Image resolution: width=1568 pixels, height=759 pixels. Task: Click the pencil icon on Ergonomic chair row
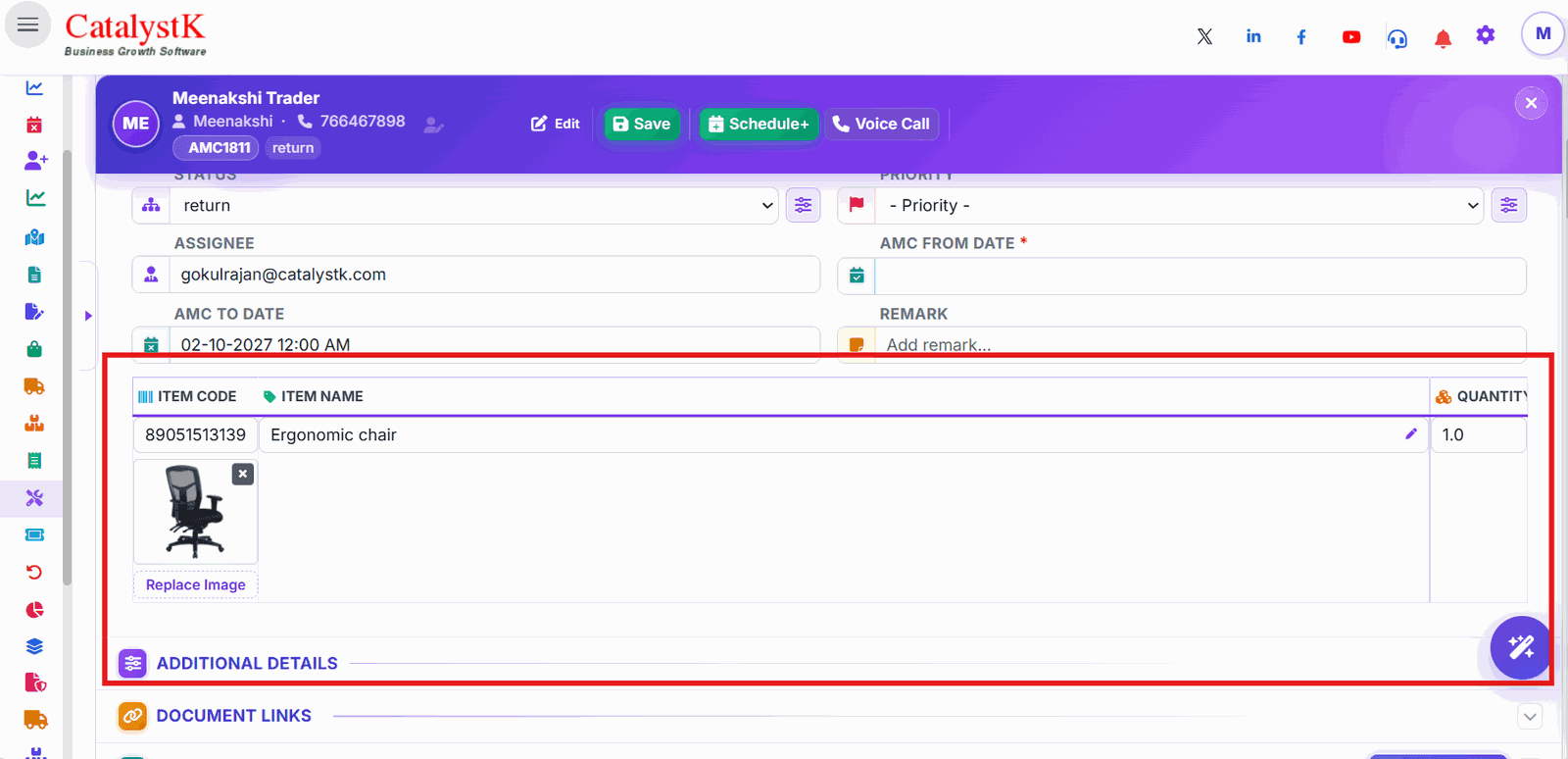(x=1411, y=433)
